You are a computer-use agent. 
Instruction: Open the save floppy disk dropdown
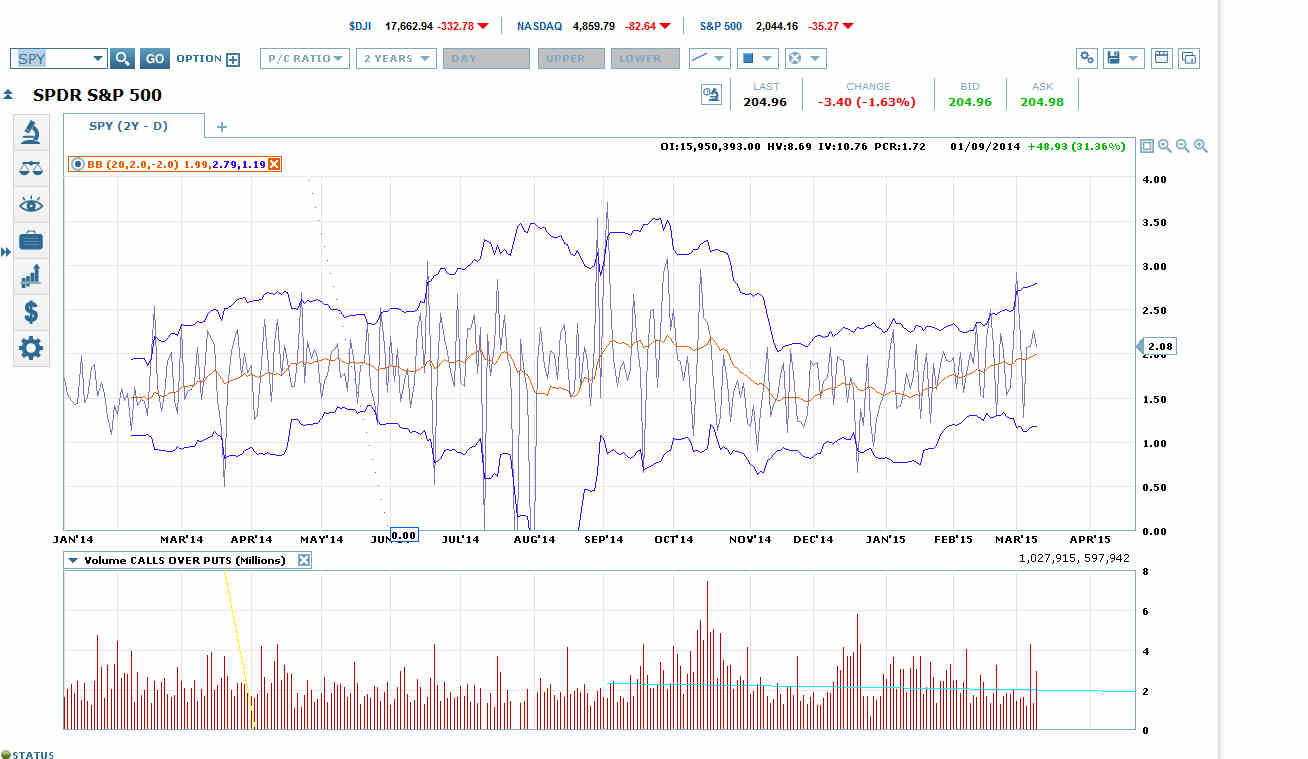point(1124,58)
